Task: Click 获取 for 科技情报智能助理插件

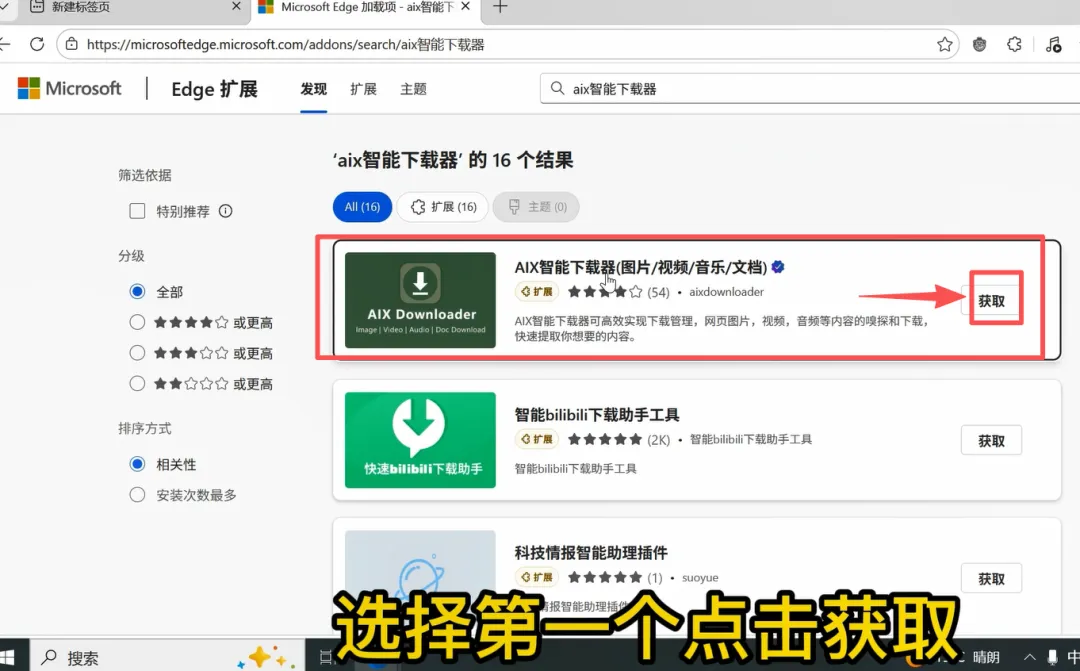Action: (991, 579)
